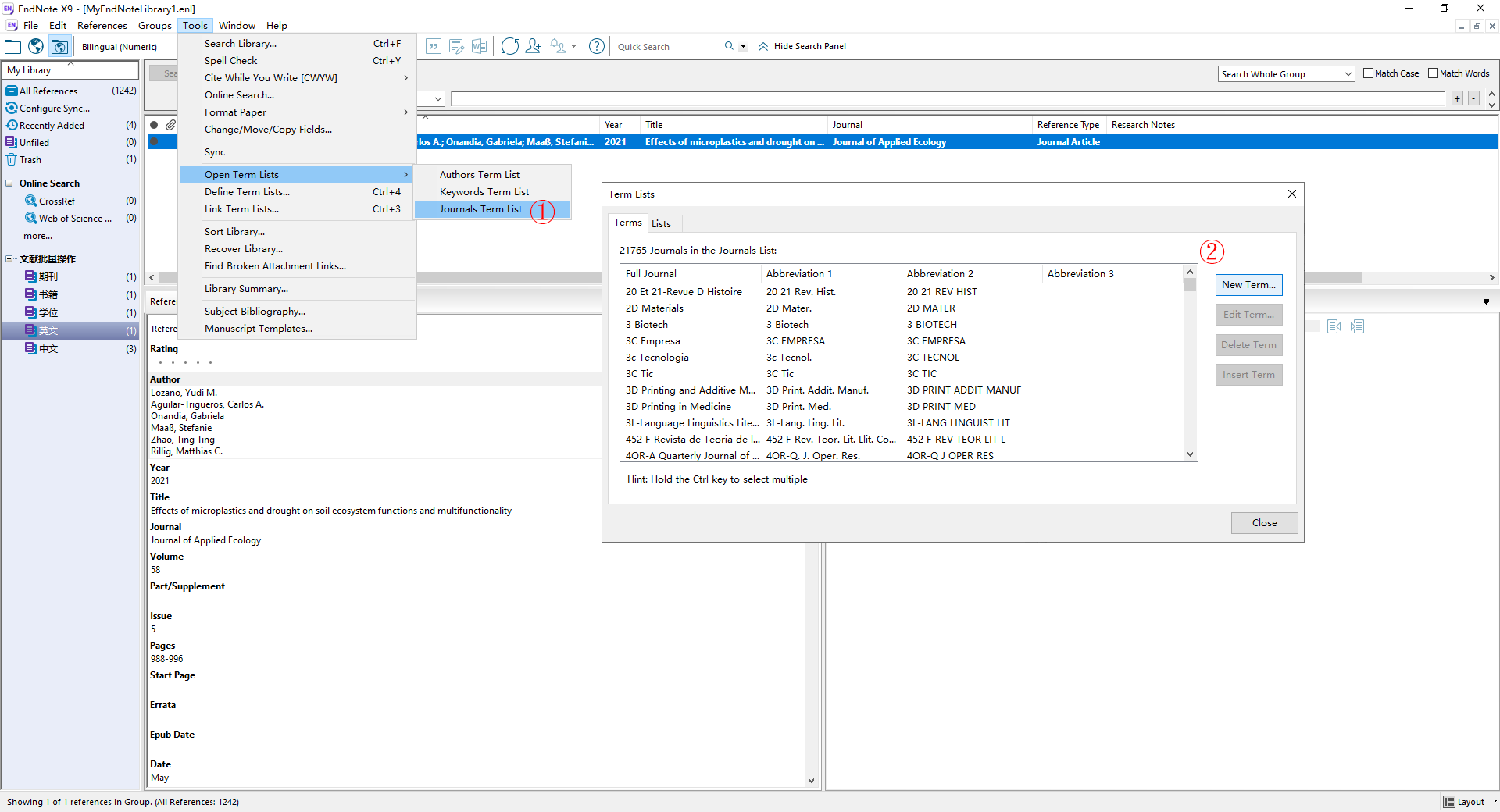Open the search field operator dropdown
1500x812 pixels.
[438, 99]
